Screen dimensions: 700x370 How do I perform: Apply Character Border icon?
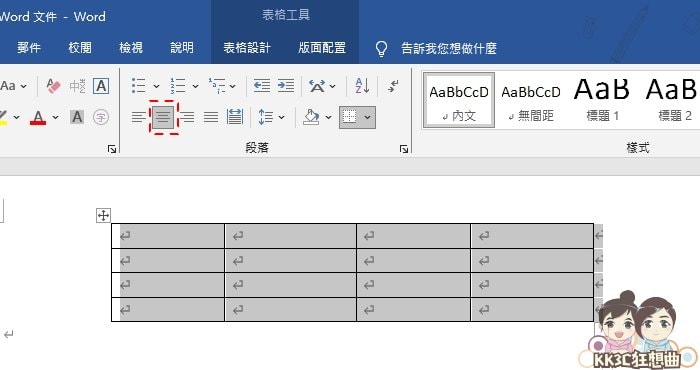[x=101, y=86]
